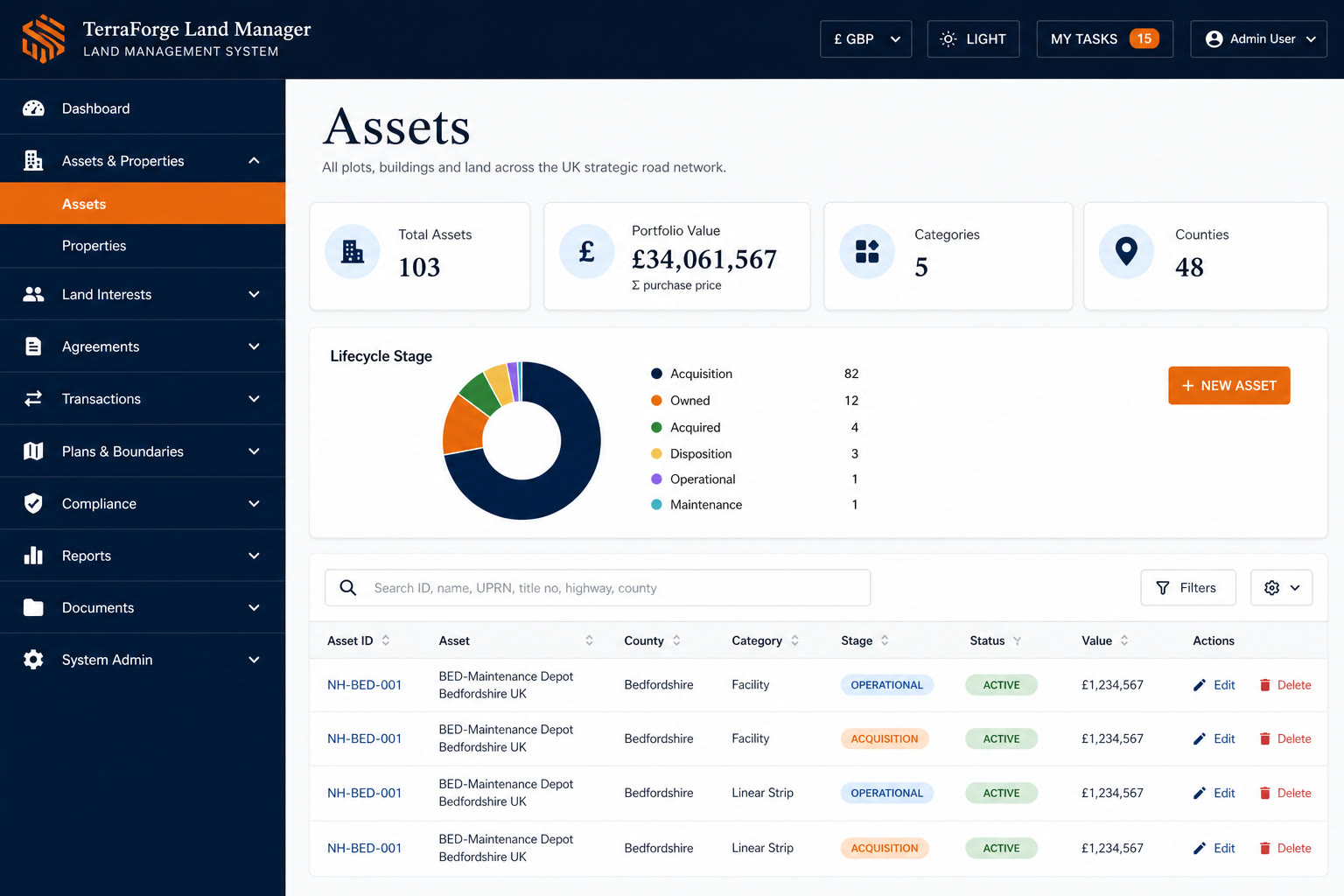Screen dimensions: 1344x896
Task: Click the funnel icon on the Filters button
Action: pyautogui.click(x=1163, y=588)
